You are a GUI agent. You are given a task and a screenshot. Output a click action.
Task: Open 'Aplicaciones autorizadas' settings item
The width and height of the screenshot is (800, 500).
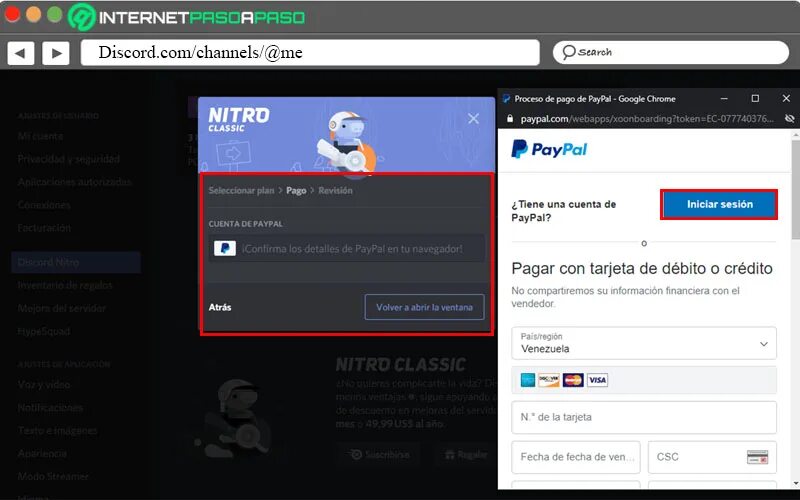tap(74, 182)
